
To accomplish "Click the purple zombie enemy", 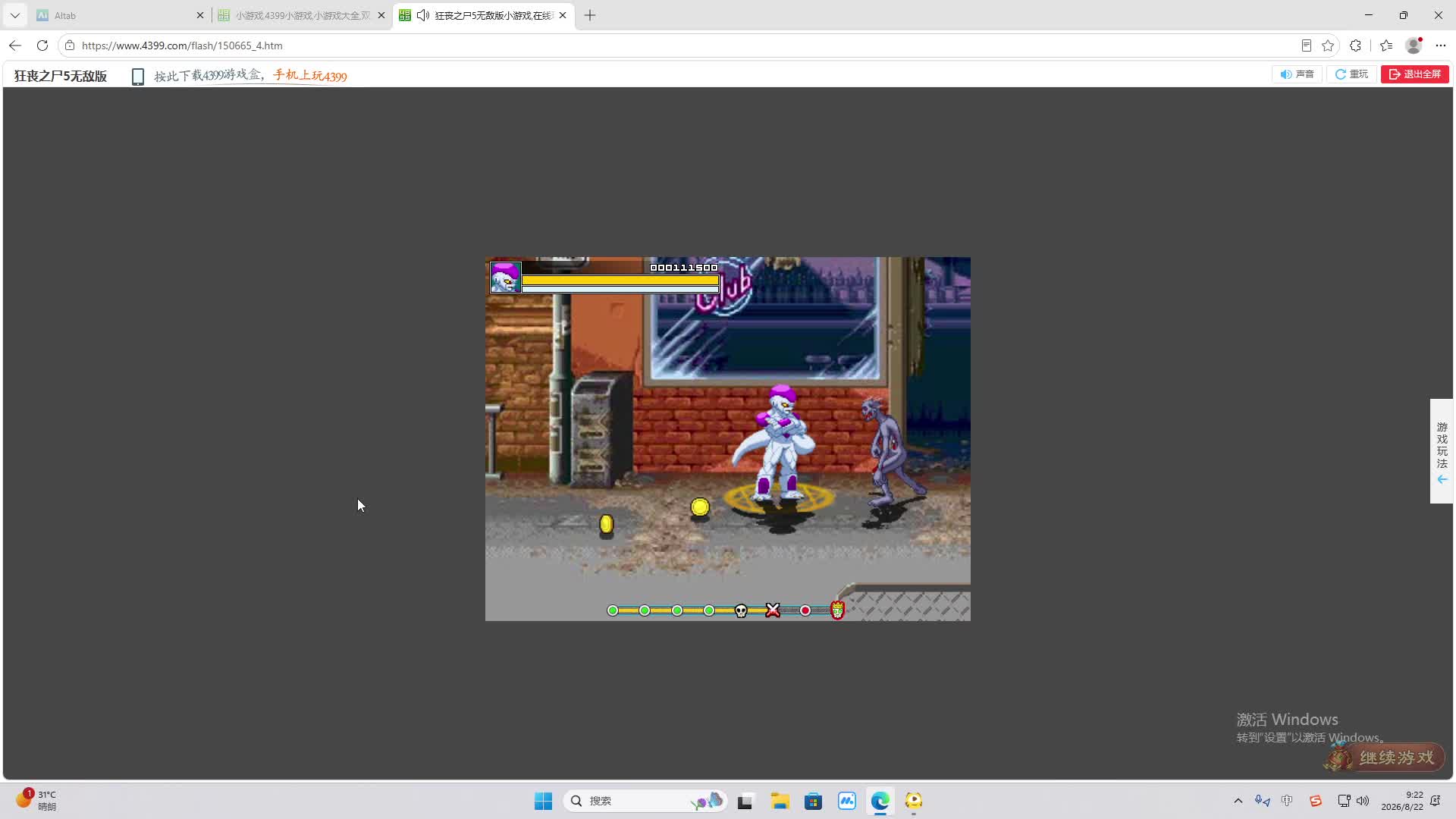I will pyautogui.click(x=892, y=453).
